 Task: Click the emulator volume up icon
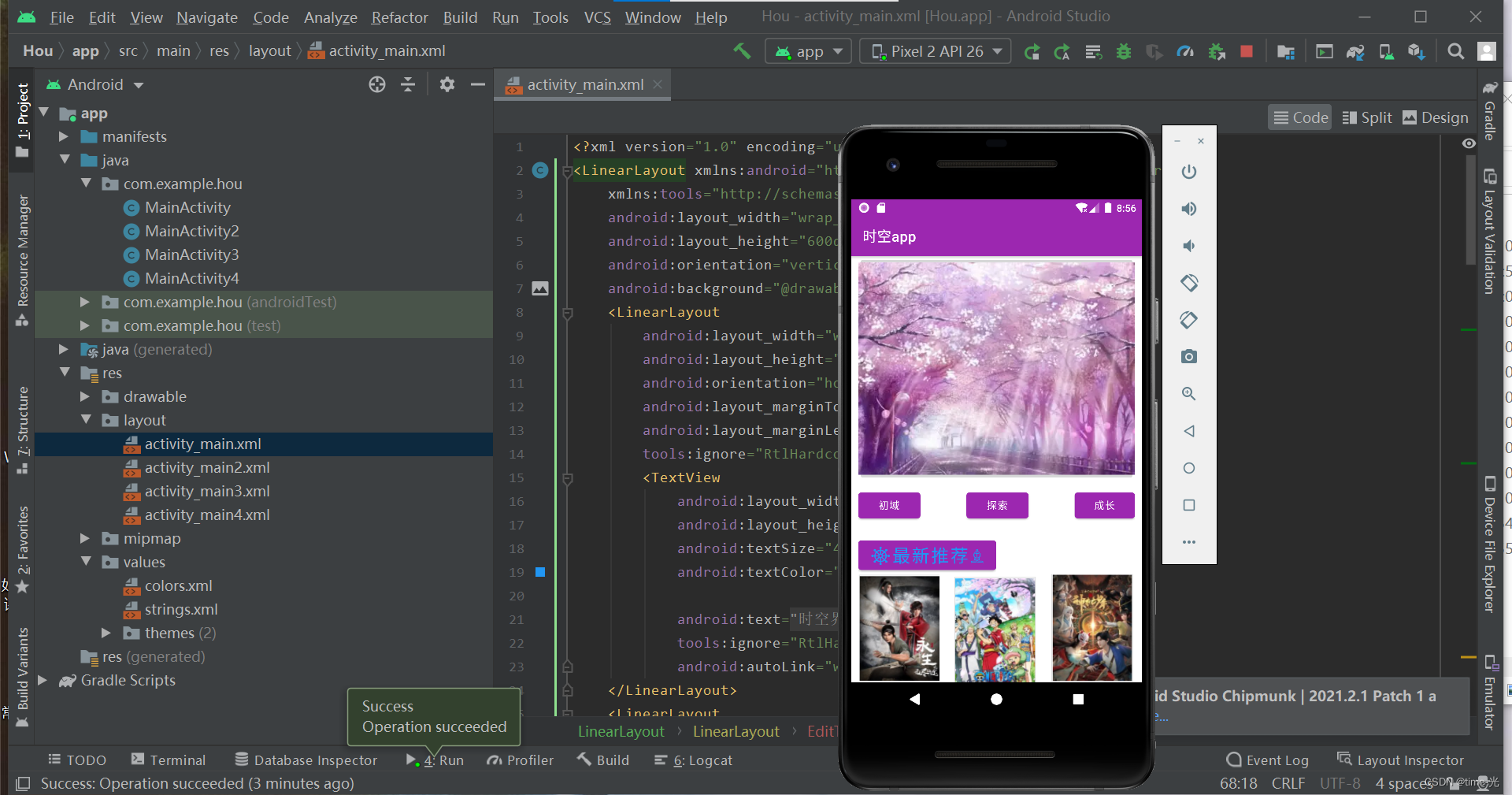coord(1189,209)
